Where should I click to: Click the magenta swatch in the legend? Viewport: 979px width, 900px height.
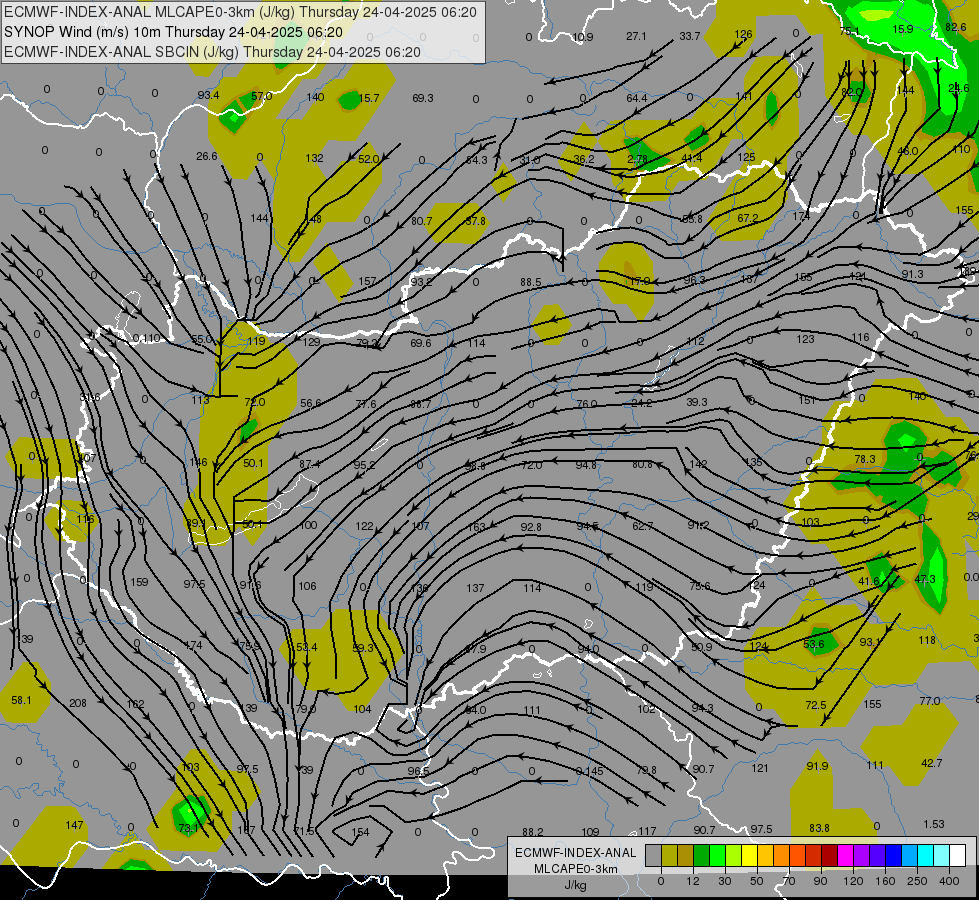click(846, 856)
